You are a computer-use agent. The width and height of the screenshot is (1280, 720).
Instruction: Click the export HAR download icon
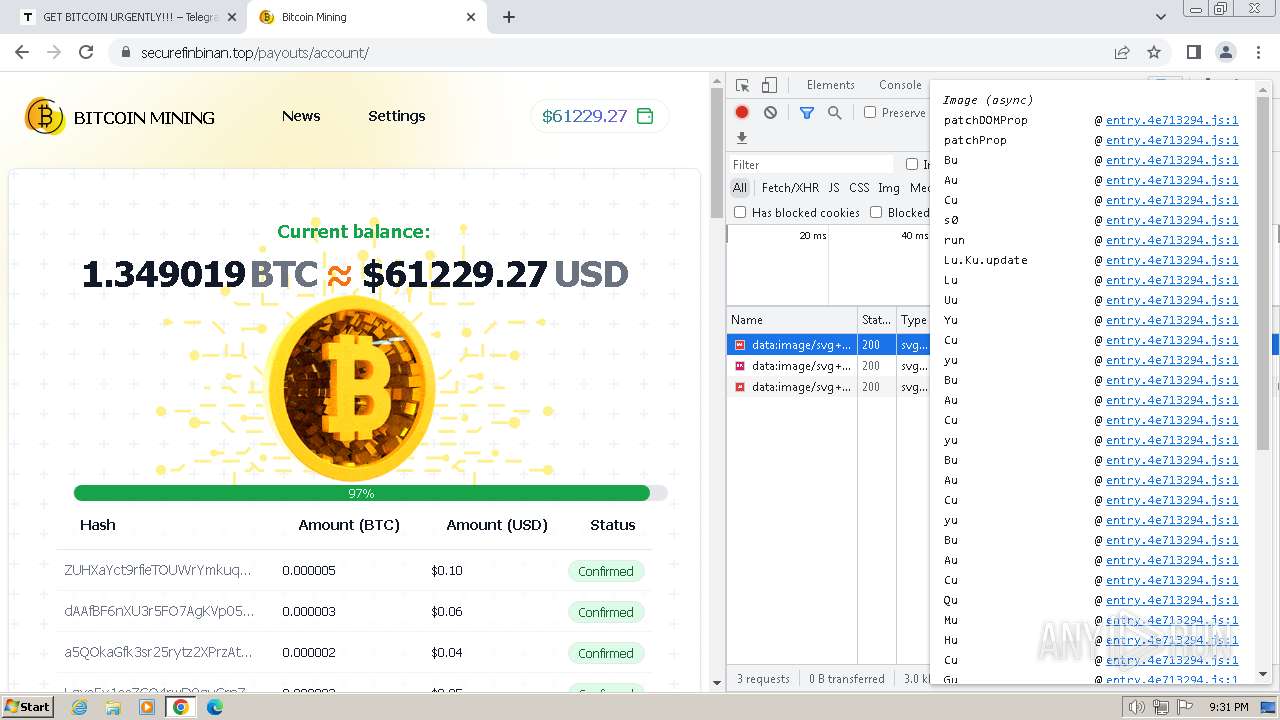742,138
